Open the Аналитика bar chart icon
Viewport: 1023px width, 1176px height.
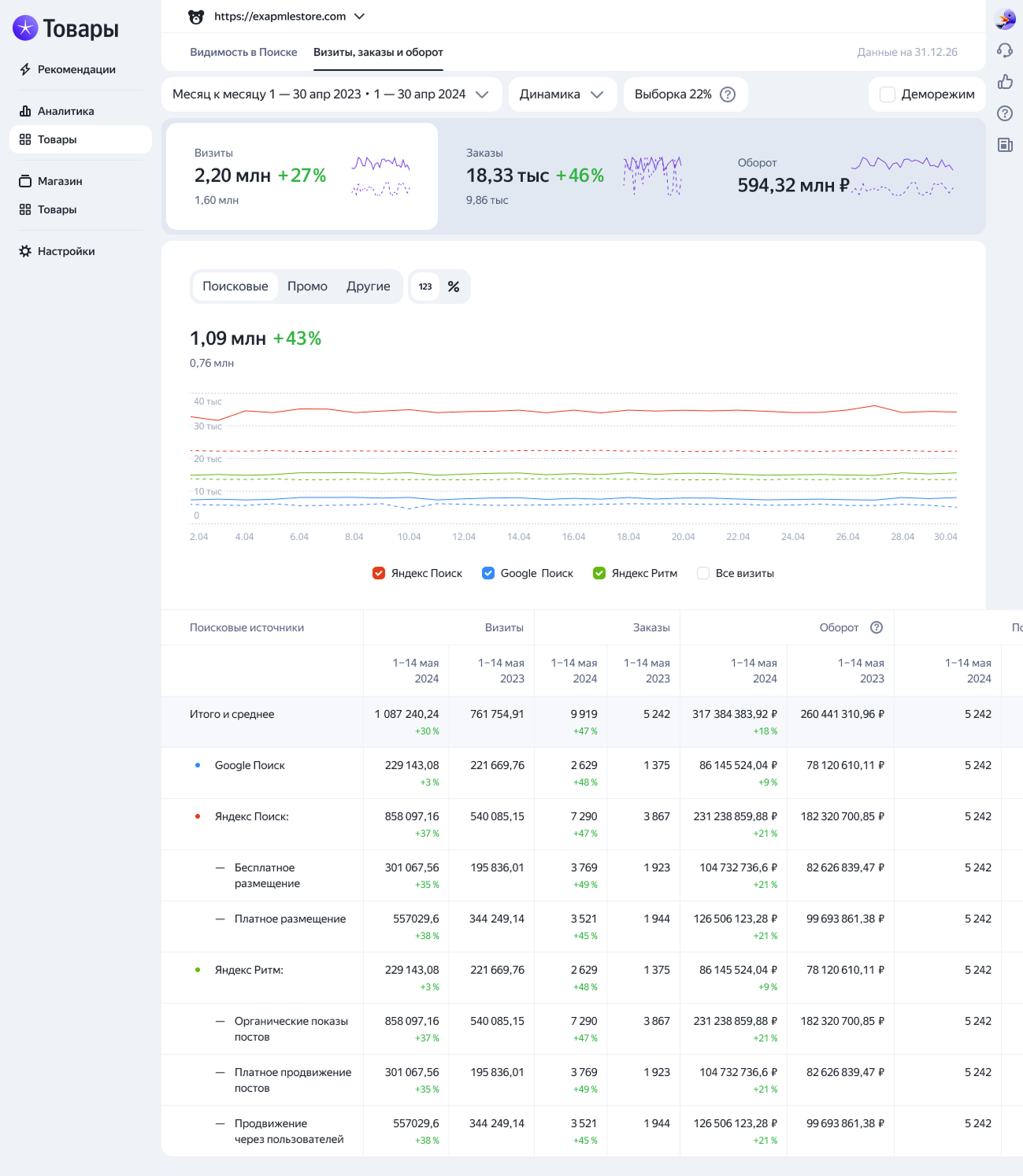point(25,111)
